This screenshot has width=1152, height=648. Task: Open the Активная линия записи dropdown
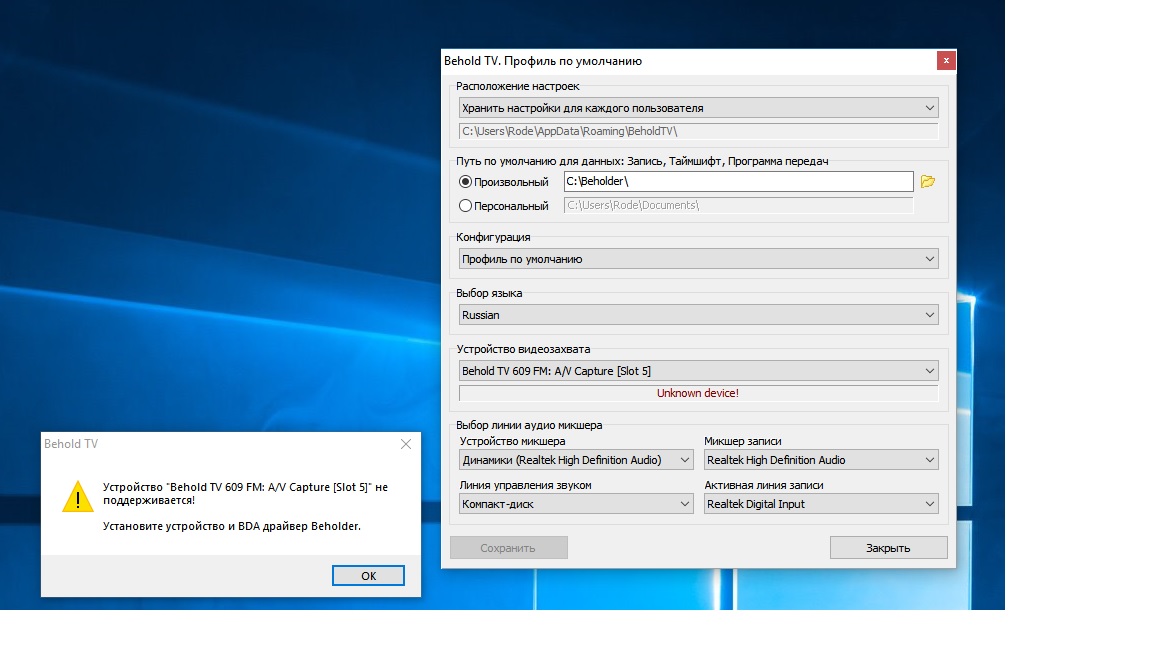coord(821,504)
